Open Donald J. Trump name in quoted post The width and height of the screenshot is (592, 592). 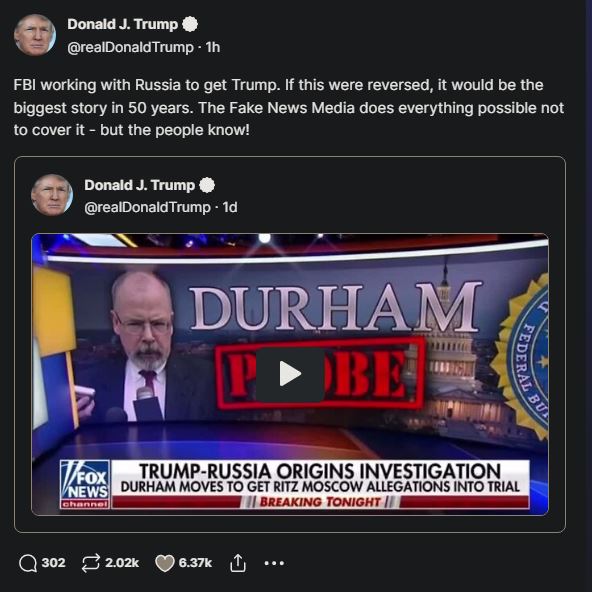(139, 185)
